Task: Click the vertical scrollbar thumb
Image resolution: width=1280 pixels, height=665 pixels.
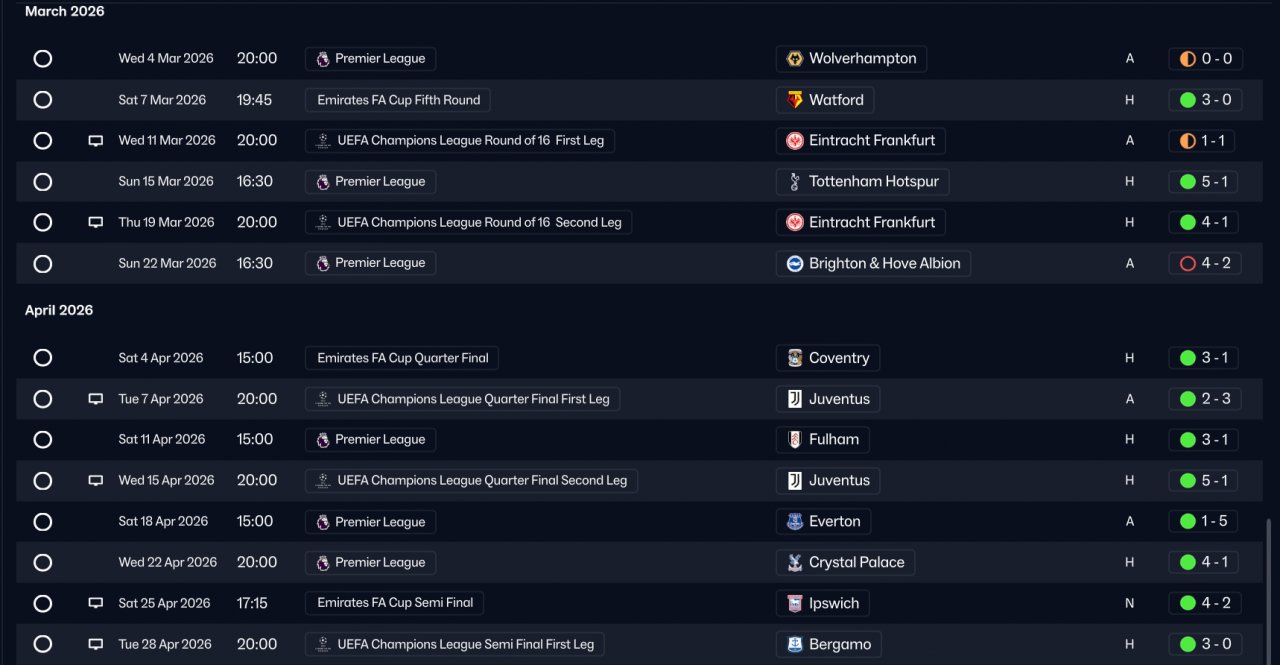Action: click(x=1269, y=590)
